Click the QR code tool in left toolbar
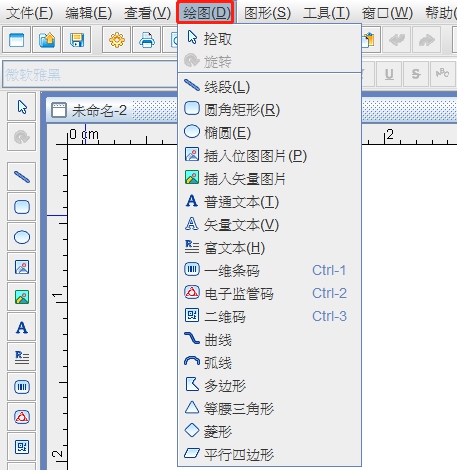Screen dimensions: 457x470 pos(22,447)
